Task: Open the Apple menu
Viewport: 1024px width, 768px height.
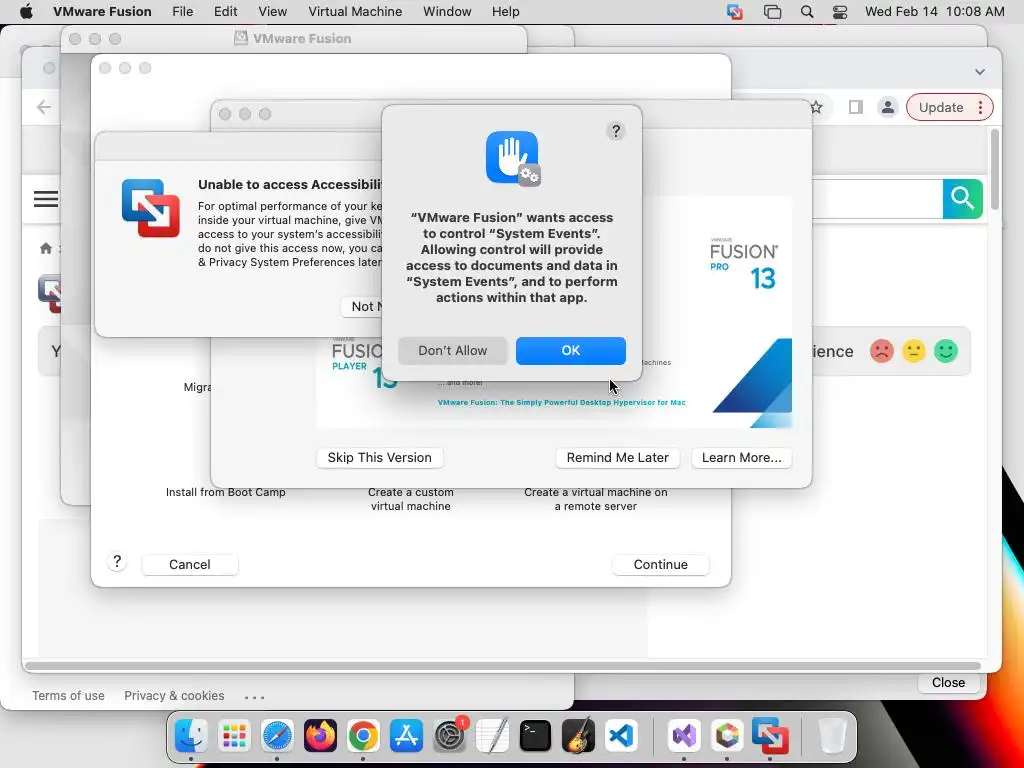Action: (x=26, y=12)
